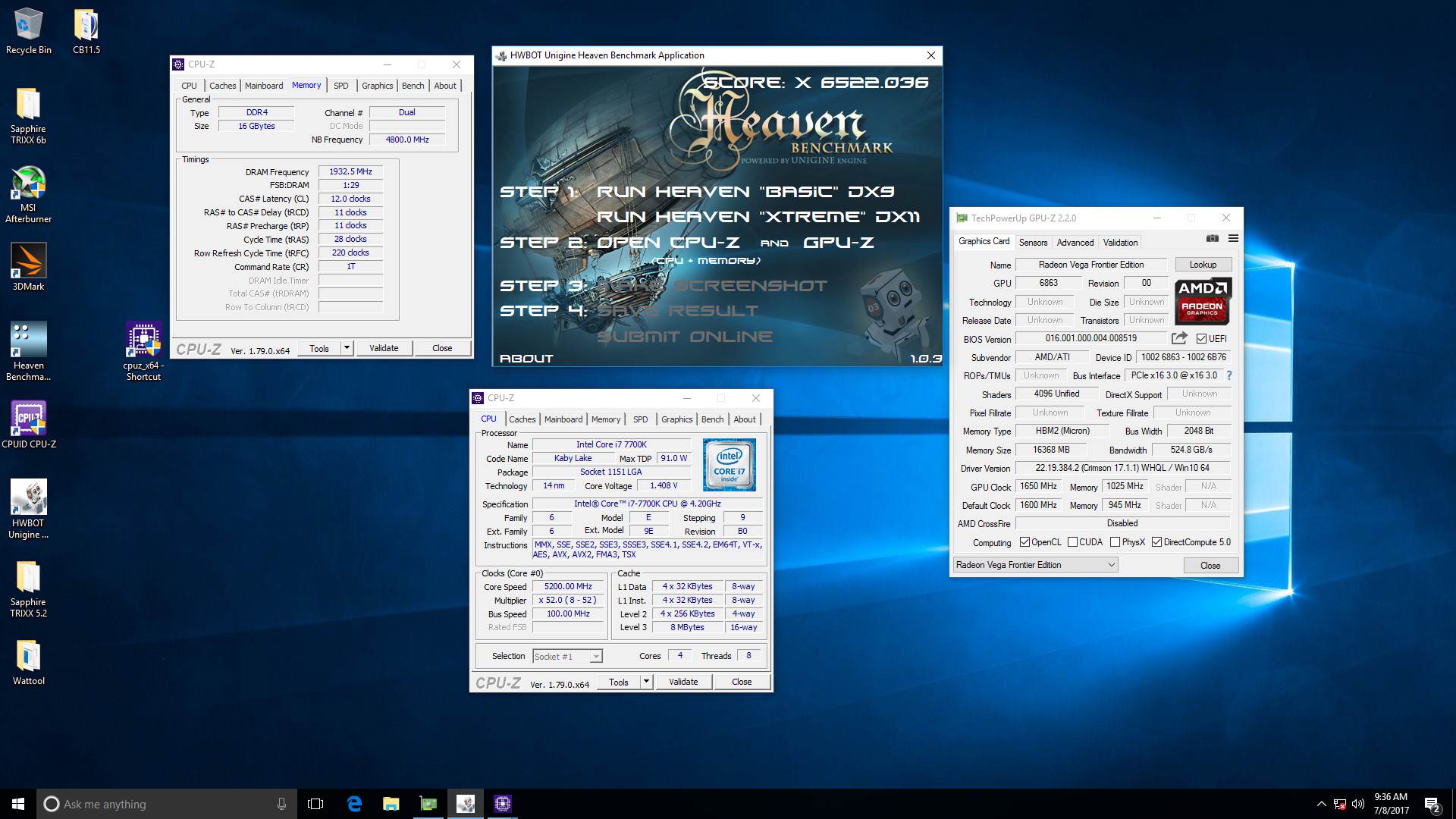This screenshot has height=819, width=1456.
Task: Switch to the Advanced tab in GPU-Z
Action: tap(1075, 243)
